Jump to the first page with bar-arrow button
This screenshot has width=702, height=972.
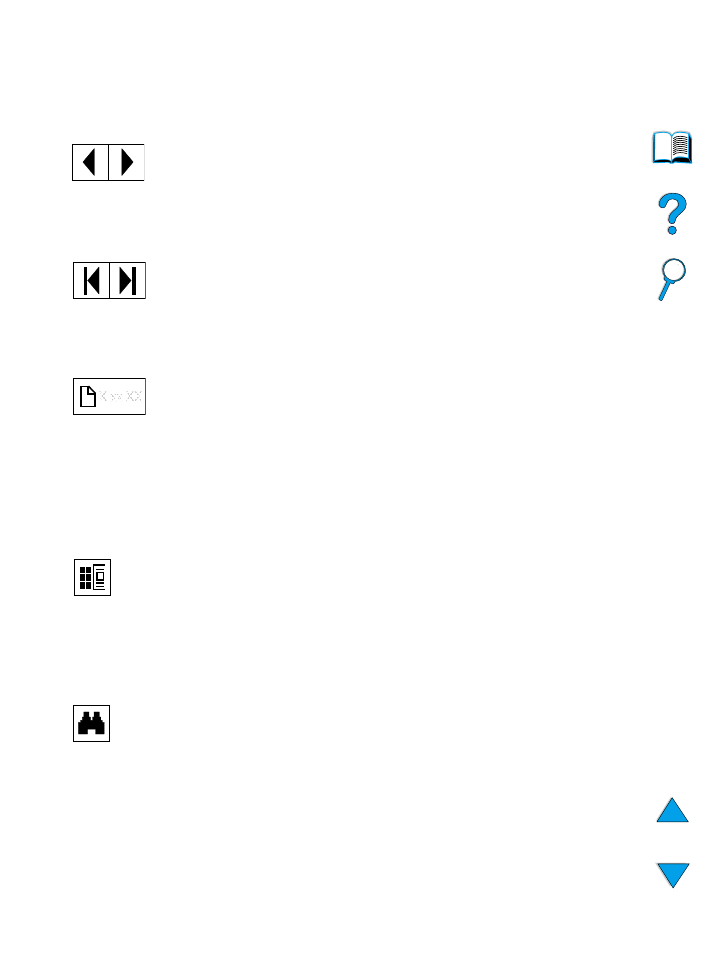pos(92,280)
